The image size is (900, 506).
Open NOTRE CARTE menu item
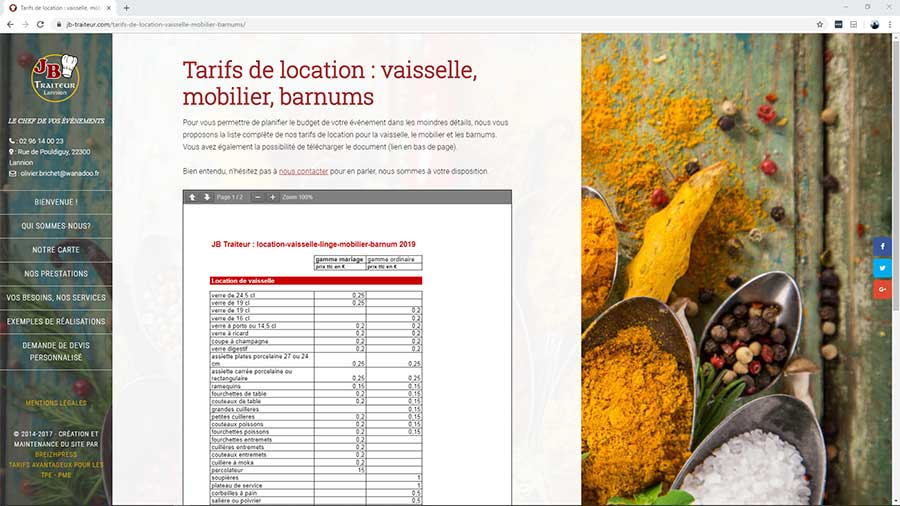click(56, 250)
